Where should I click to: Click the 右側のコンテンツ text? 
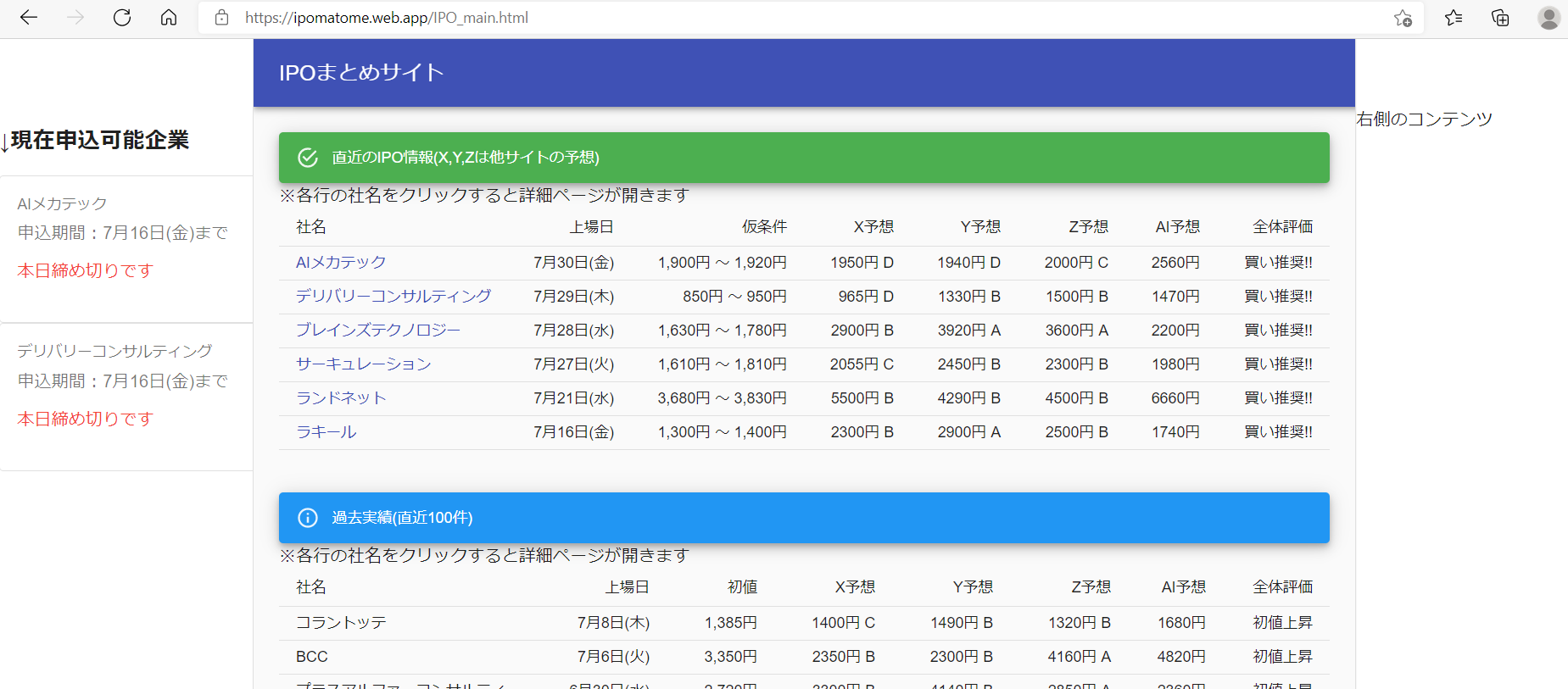(x=1425, y=119)
